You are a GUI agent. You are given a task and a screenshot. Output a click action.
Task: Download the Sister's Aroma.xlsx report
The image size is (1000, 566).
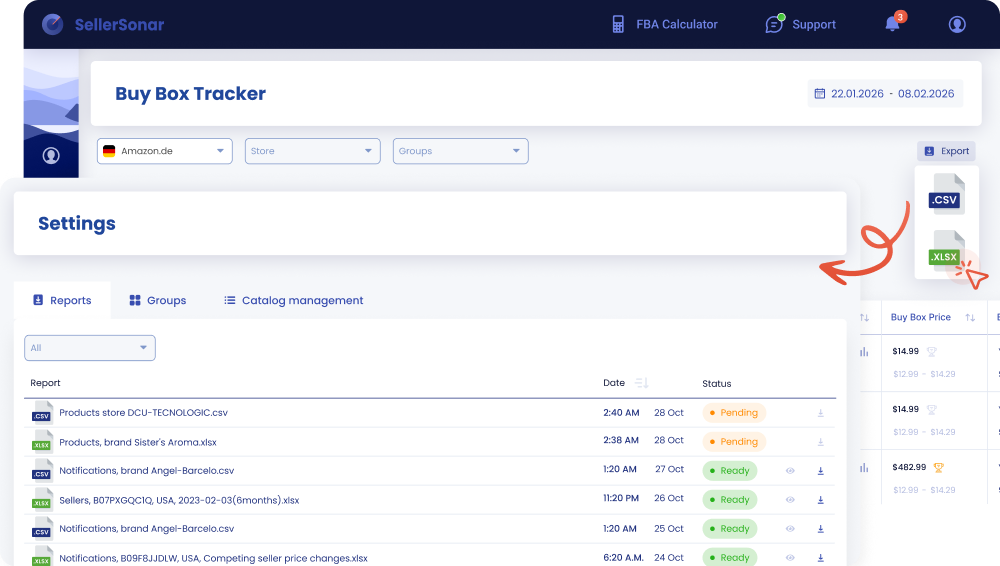tap(821, 442)
